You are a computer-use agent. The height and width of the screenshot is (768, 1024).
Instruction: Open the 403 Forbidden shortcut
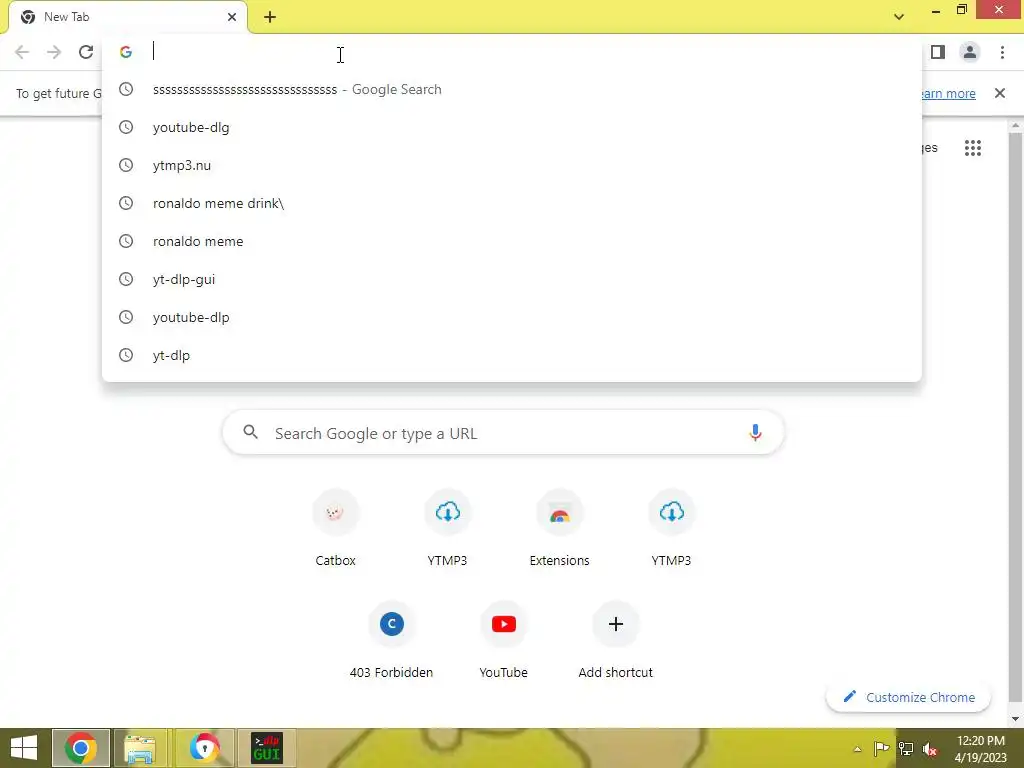pos(391,640)
